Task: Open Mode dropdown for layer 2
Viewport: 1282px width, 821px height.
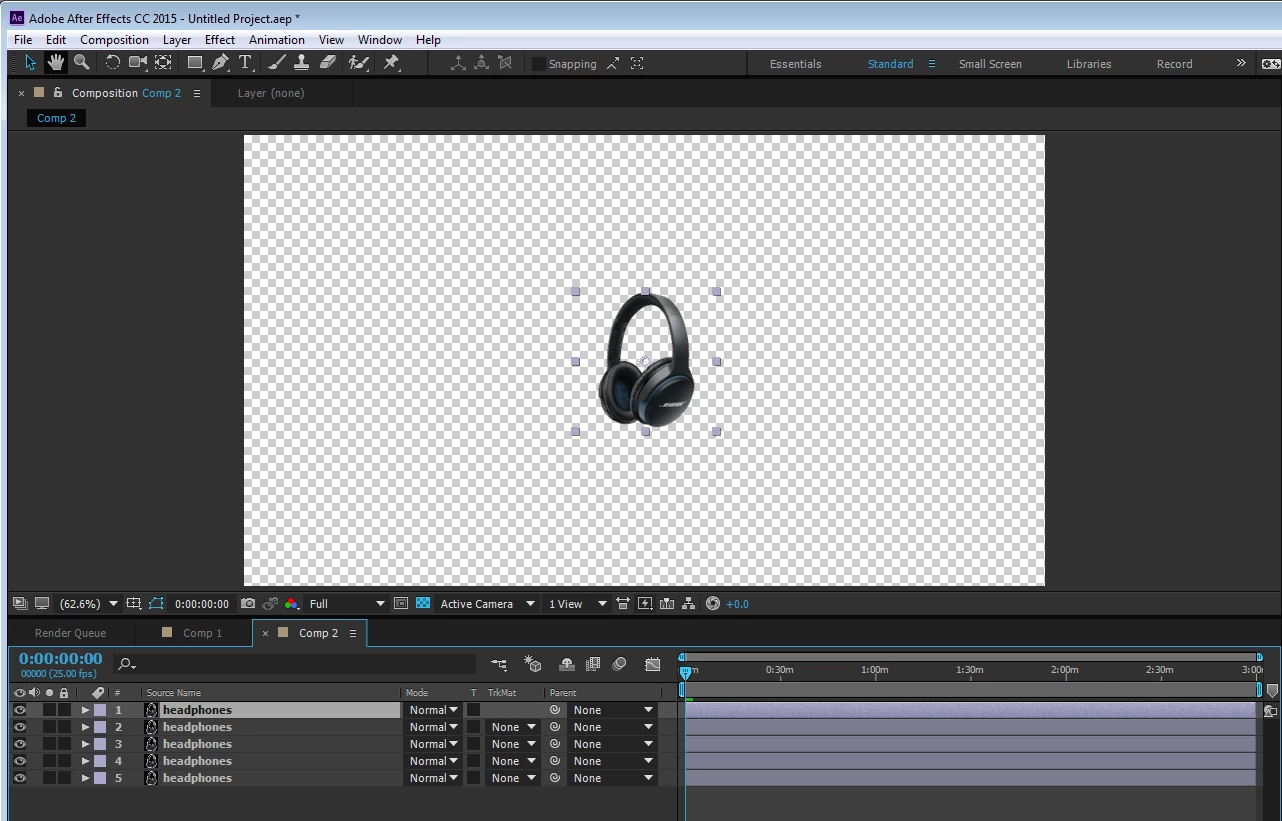Action: coord(433,727)
